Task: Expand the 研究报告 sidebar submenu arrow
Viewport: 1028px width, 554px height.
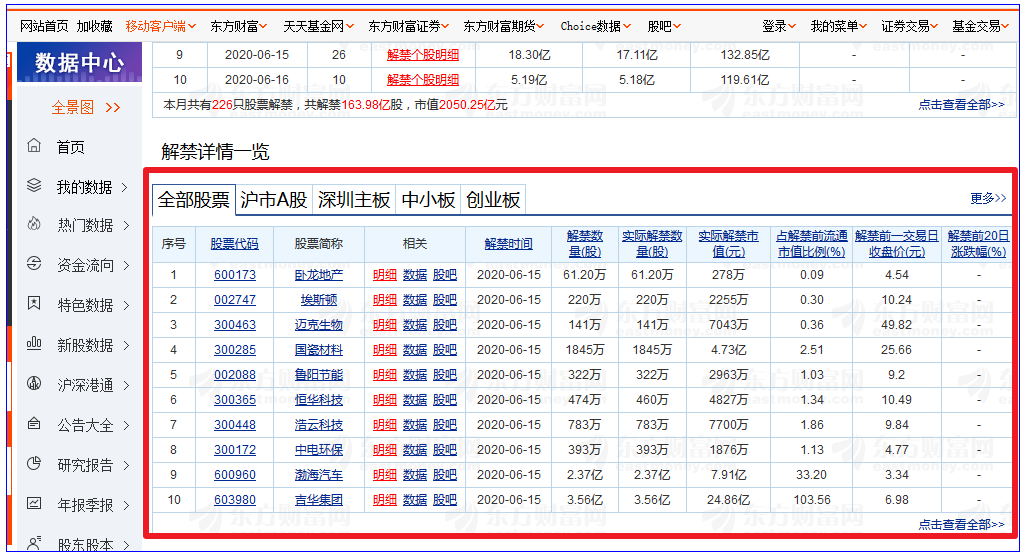Action: (x=126, y=465)
